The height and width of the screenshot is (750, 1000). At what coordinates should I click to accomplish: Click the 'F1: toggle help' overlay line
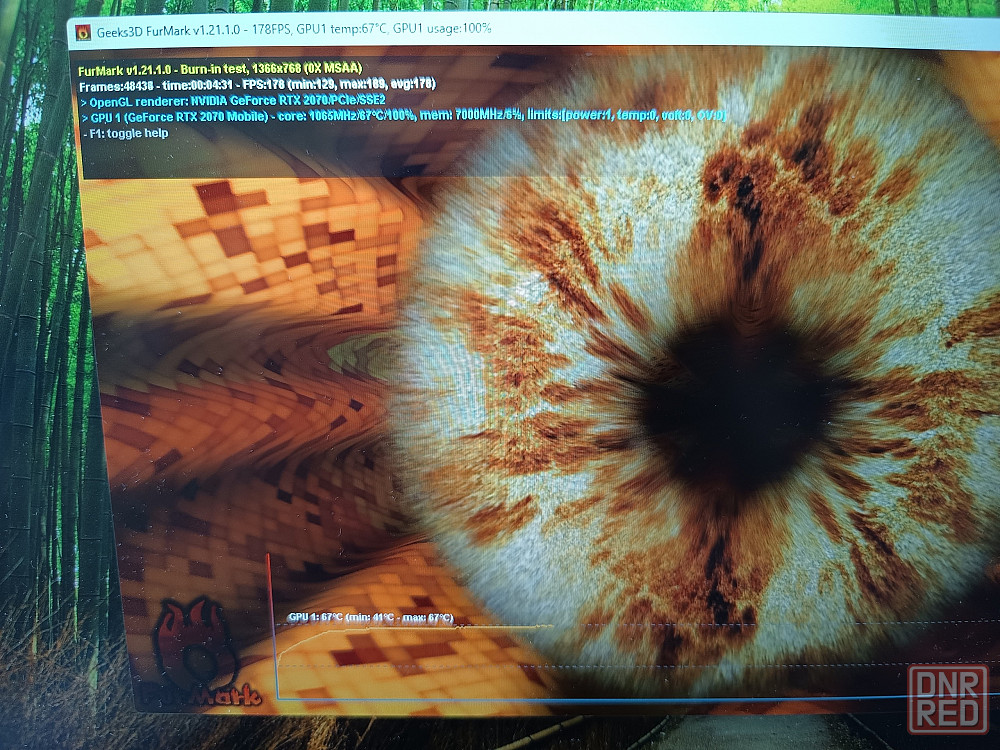[124, 132]
